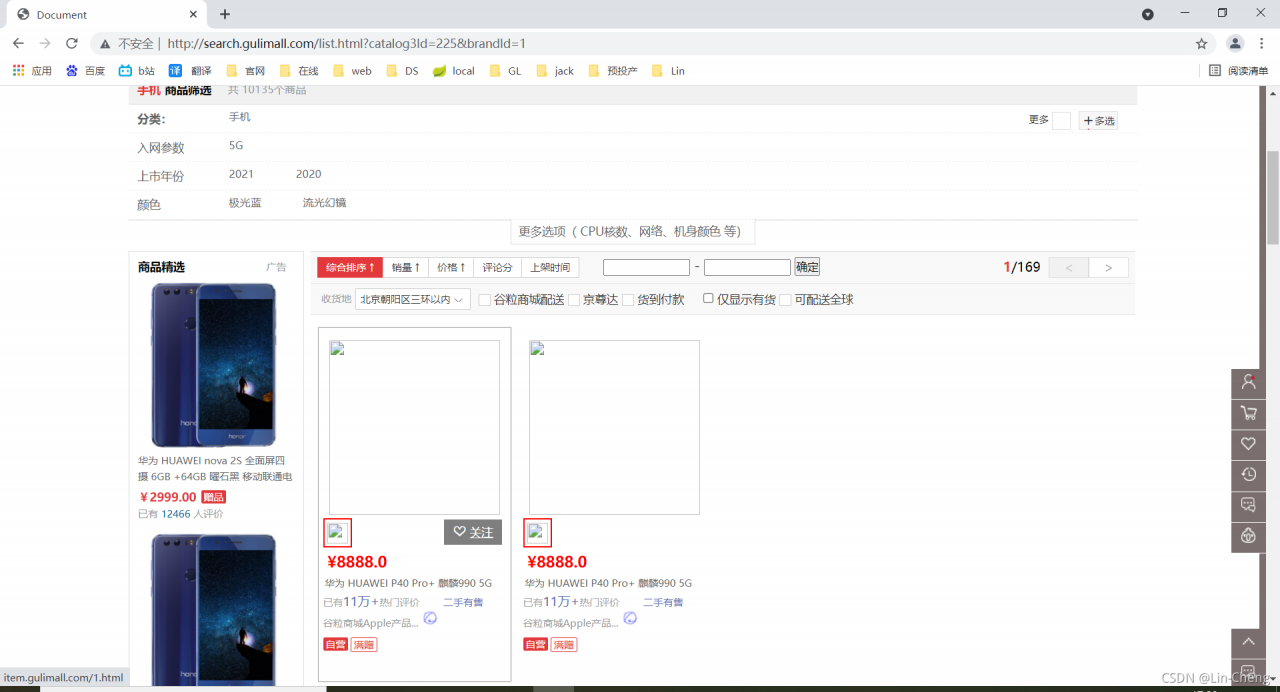Image resolution: width=1280 pixels, height=692 pixels.
Task: Tick the 京尊达 checkbox
Action: (x=574, y=300)
